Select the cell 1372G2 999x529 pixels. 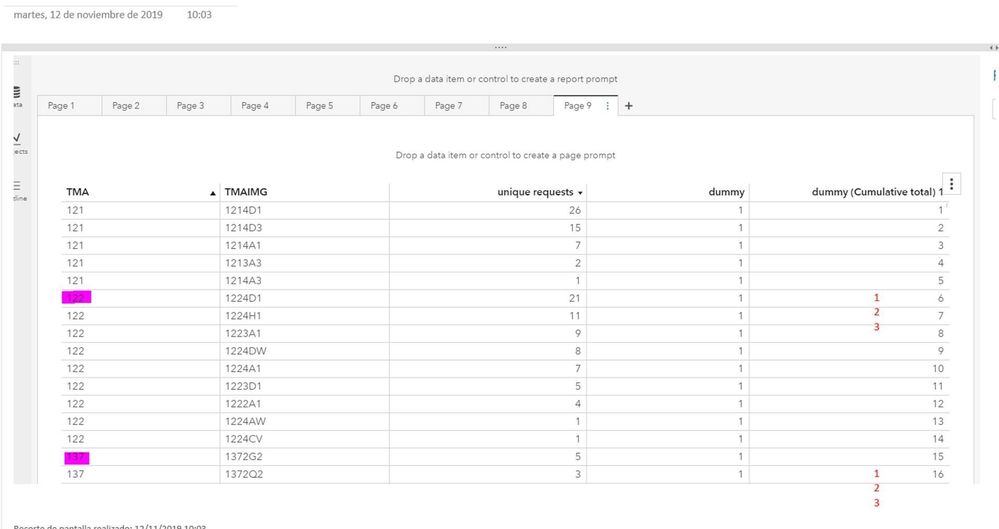(x=243, y=456)
